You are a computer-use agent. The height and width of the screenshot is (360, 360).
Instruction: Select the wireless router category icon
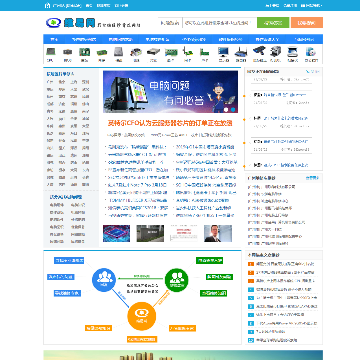(x=240, y=52)
